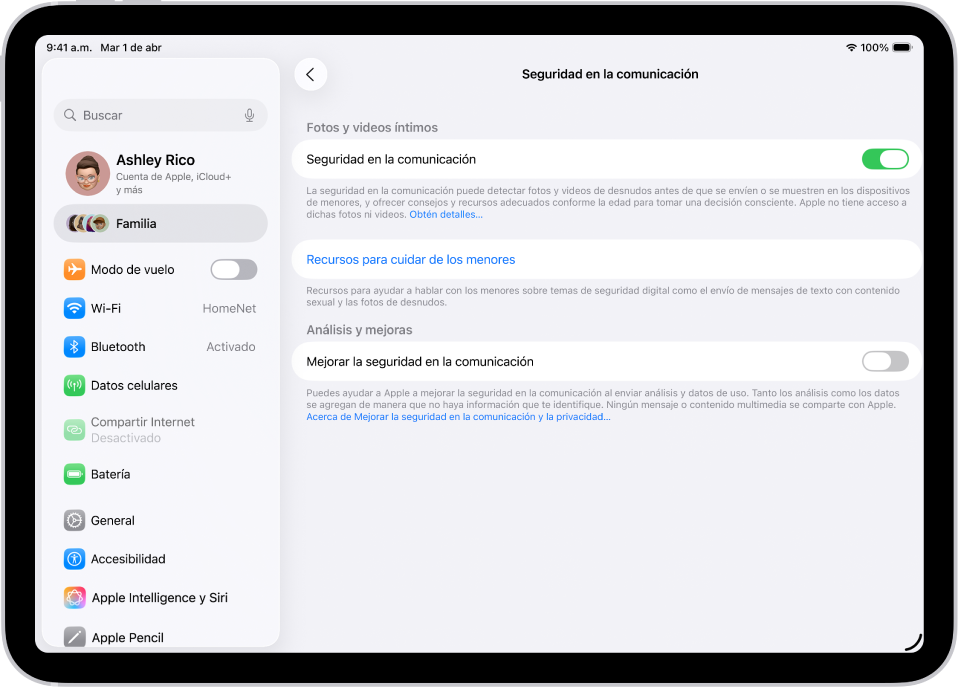Open the Obtén detalles link
Viewport: 958px width, 689px height.
(445, 214)
